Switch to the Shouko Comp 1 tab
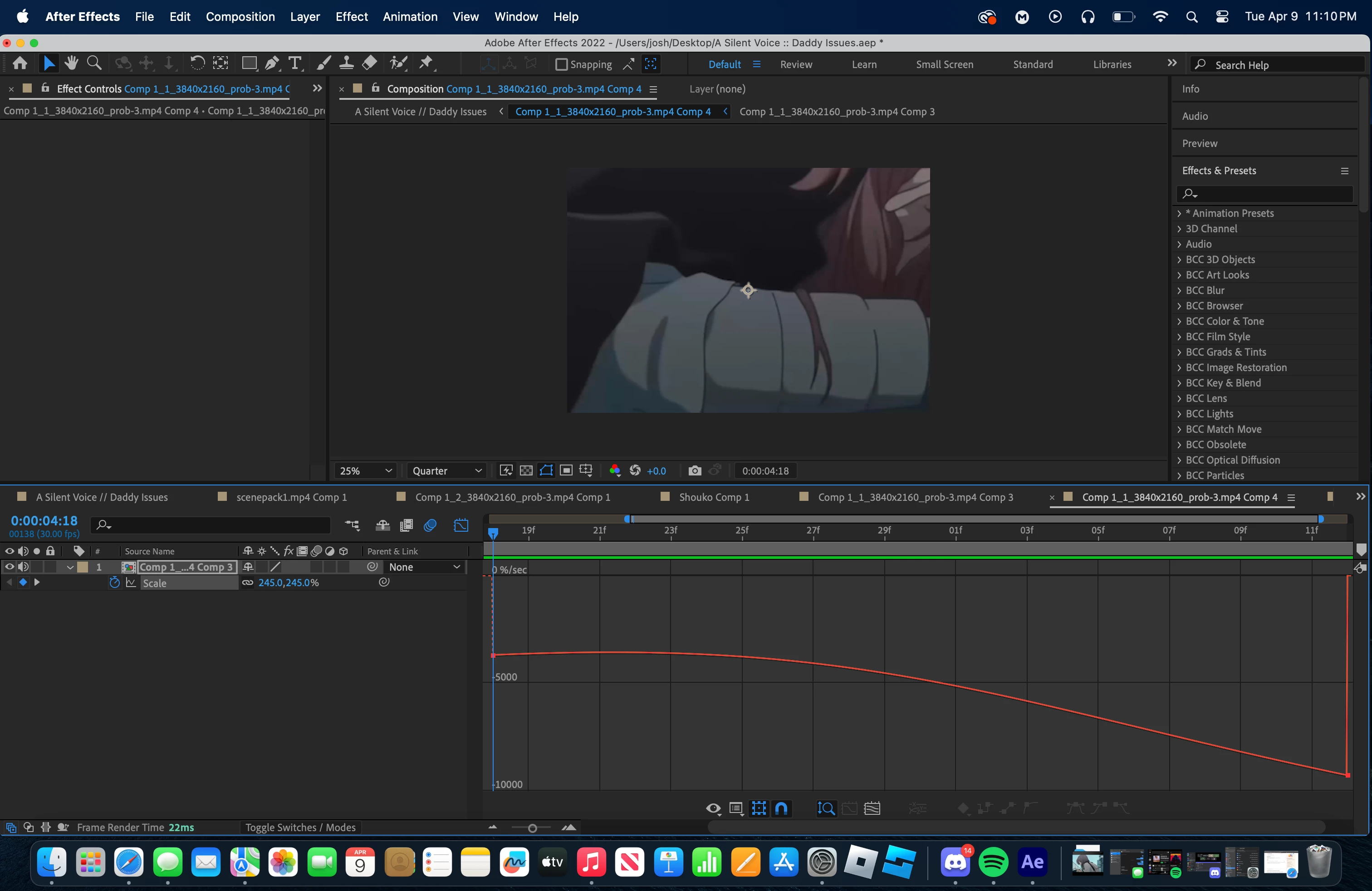This screenshot has height=891, width=1372. (714, 497)
